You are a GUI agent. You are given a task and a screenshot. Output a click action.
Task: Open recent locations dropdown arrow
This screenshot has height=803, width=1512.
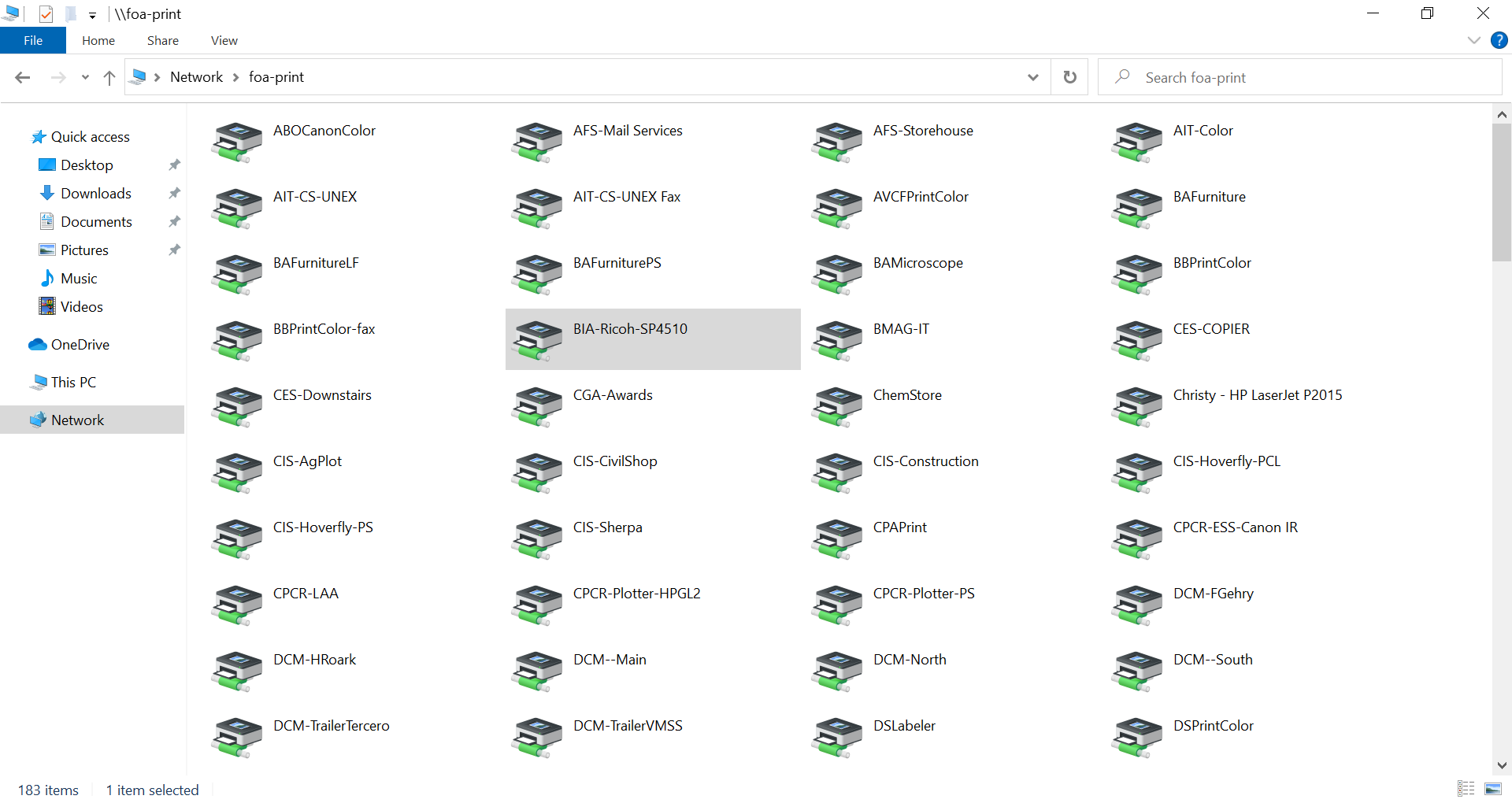(85, 77)
